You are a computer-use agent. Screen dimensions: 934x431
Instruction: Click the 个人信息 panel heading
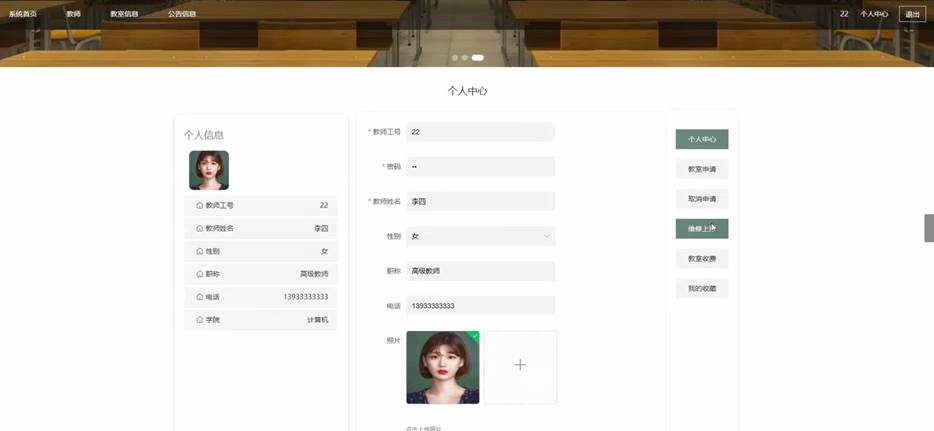click(204, 135)
